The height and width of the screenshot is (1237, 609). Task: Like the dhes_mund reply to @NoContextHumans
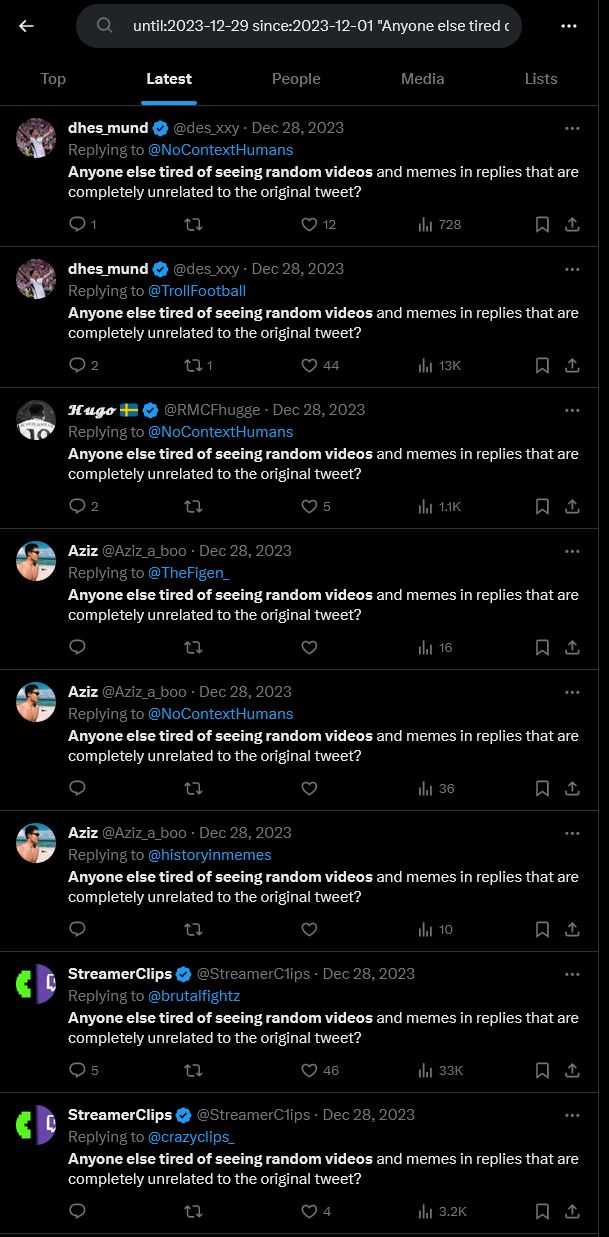(310, 225)
